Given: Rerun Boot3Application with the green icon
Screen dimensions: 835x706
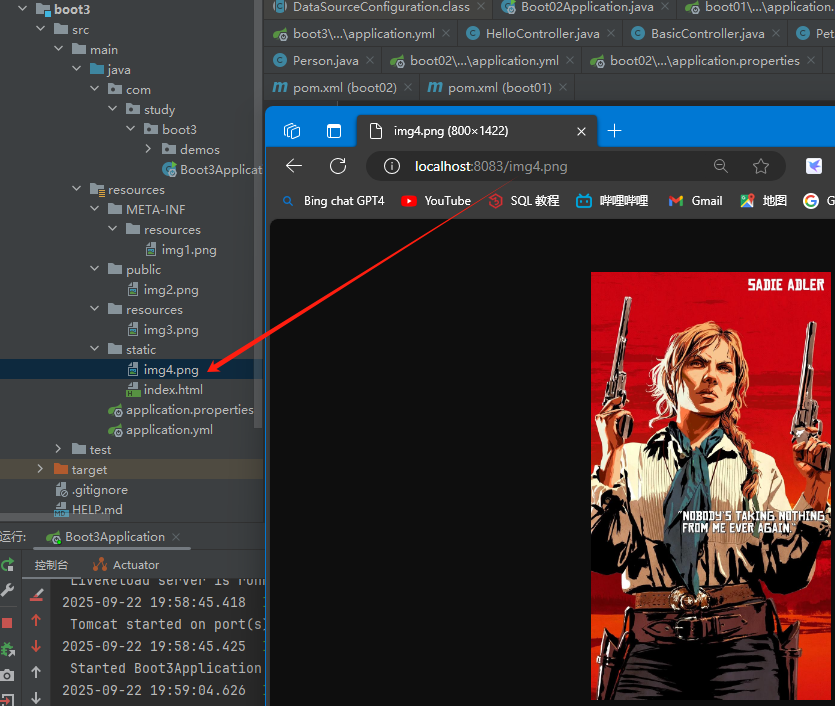Looking at the screenshot, I should click(x=7, y=565).
